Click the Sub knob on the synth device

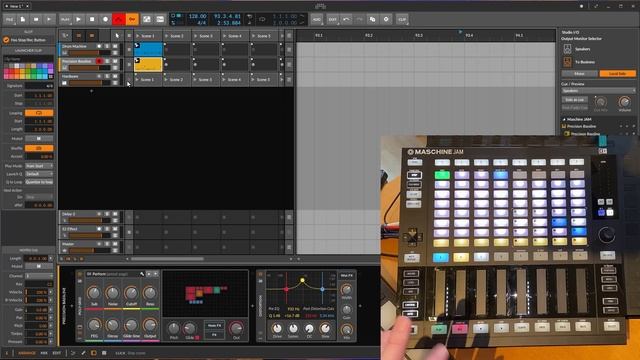[94, 293]
